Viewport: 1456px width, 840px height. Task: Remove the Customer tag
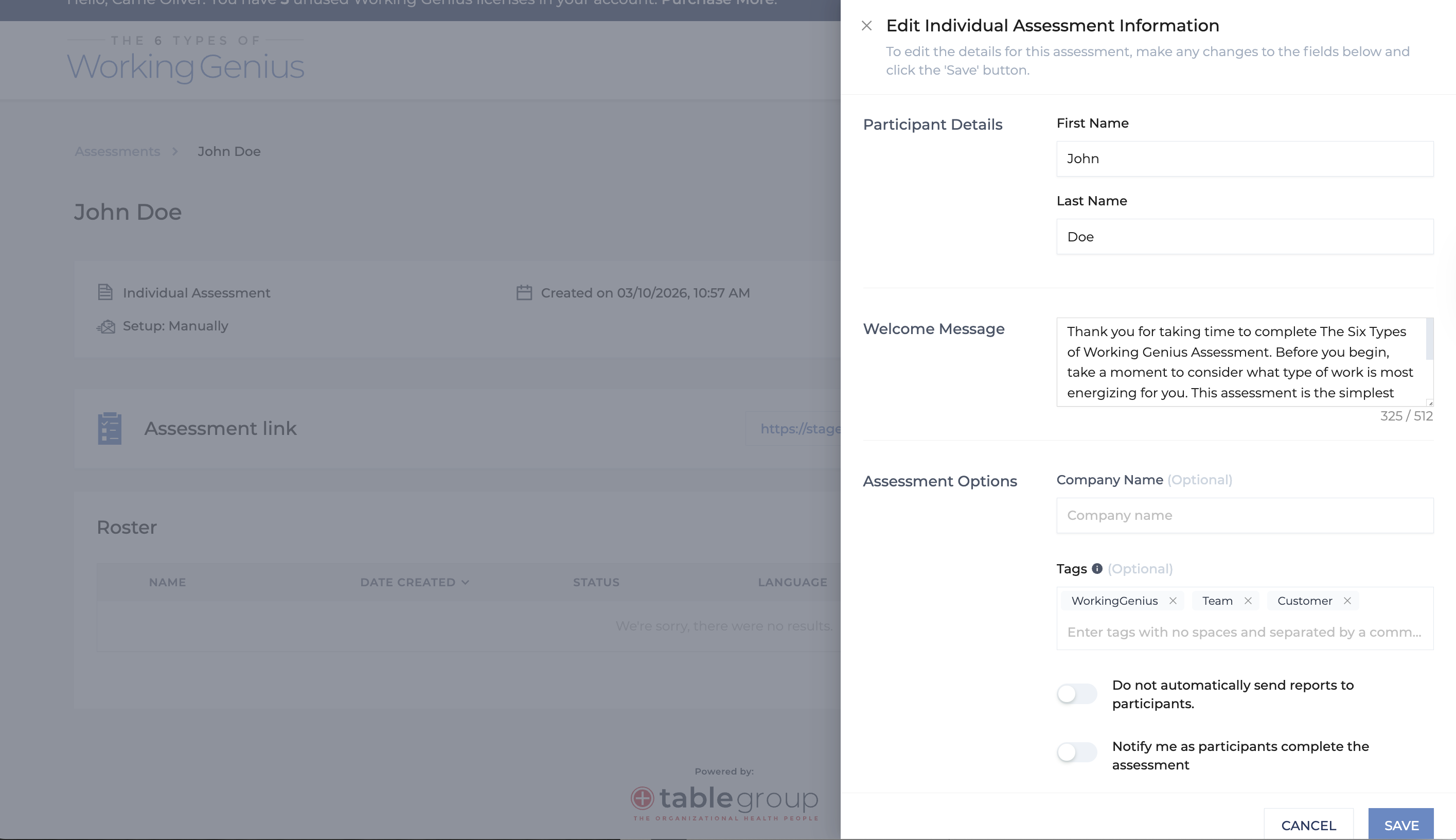(1347, 601)
